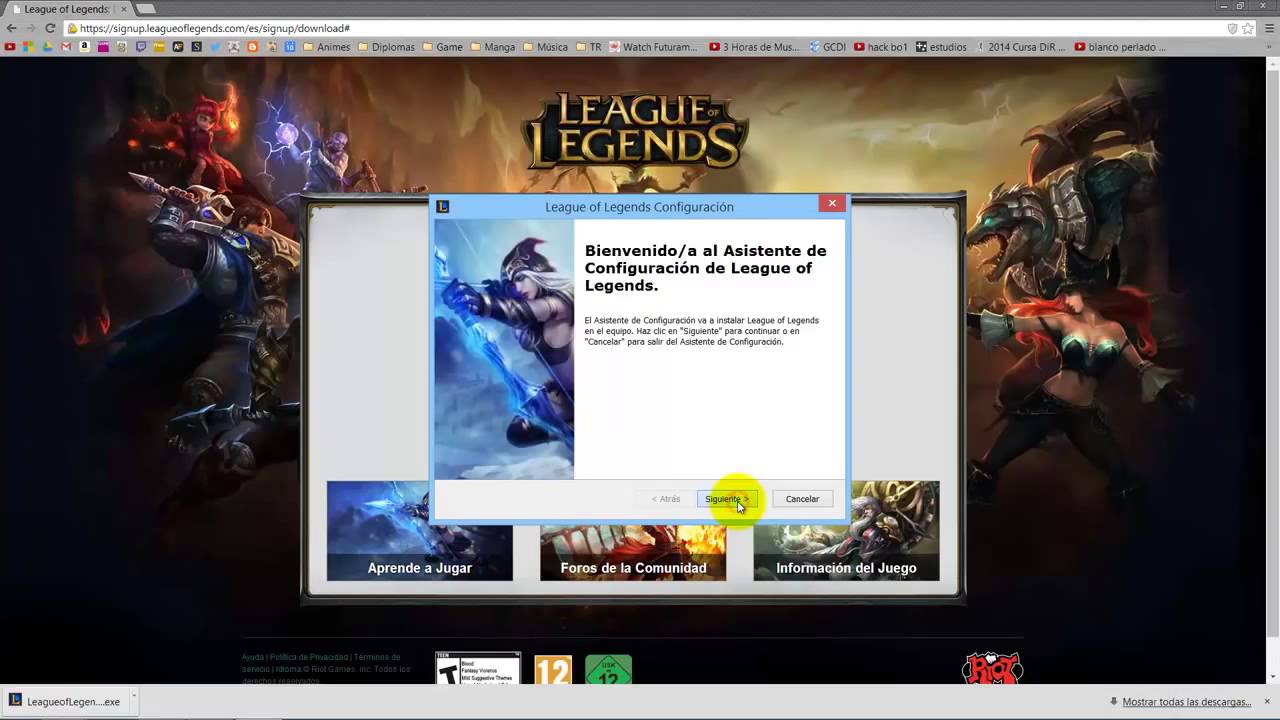
Task: Click the browser forward arrow
Action: pyautogui.click(x=30, y=28)
